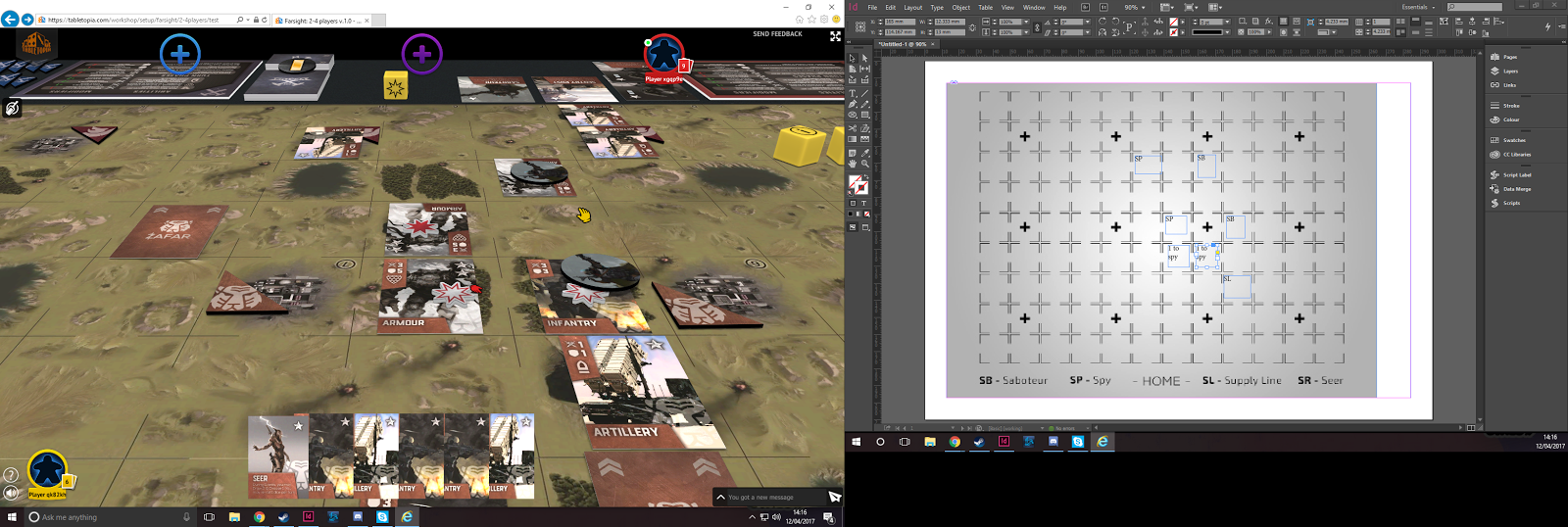The width and height of the screenshot is (1568, 527).
Task: Select the Hand tool
Action: (x=852, y=162)
